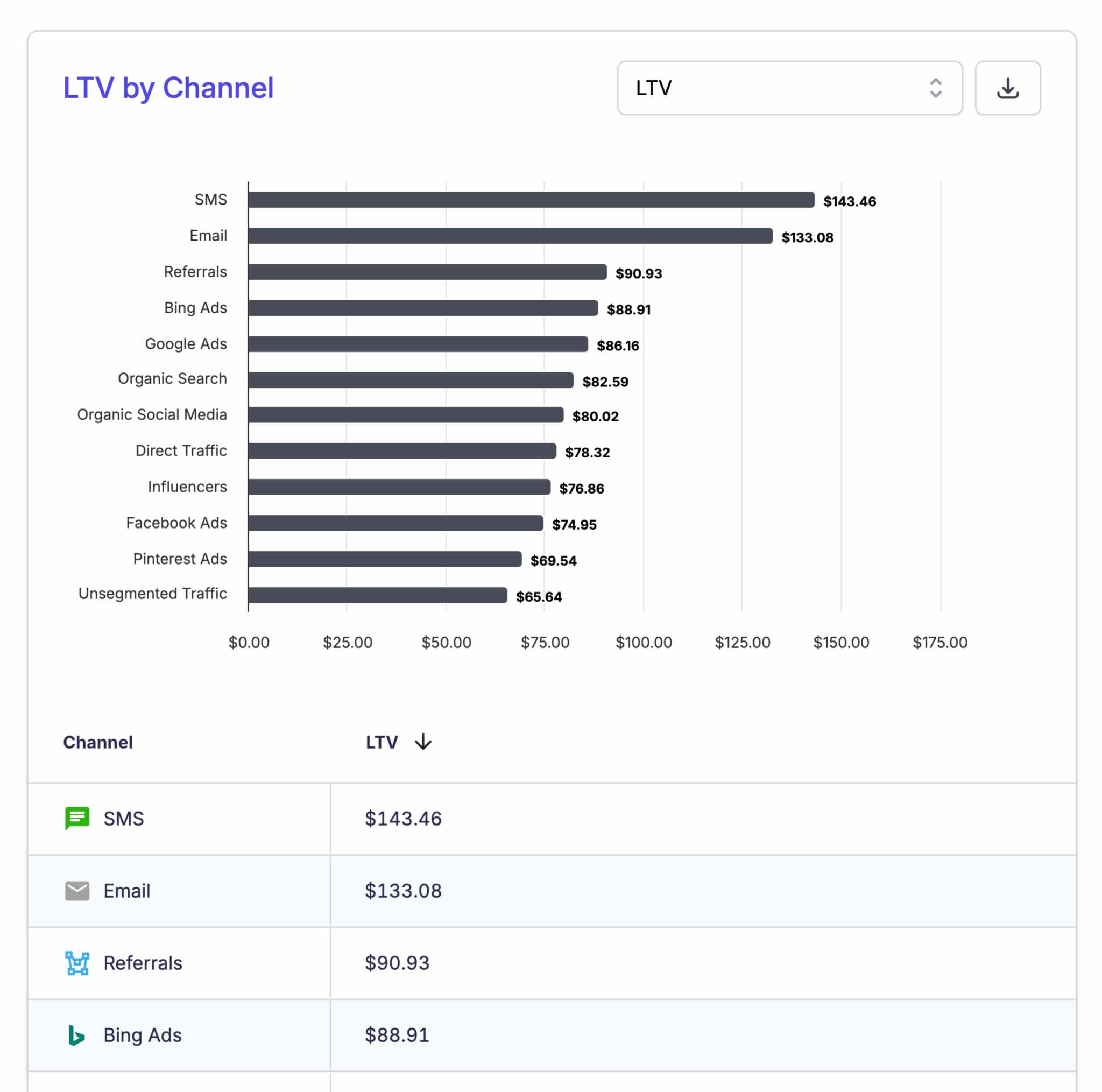1102x1092 pixels.
Task: Click the green SMS chat icon
Action: pyautogui.click(x=76, y=818)
